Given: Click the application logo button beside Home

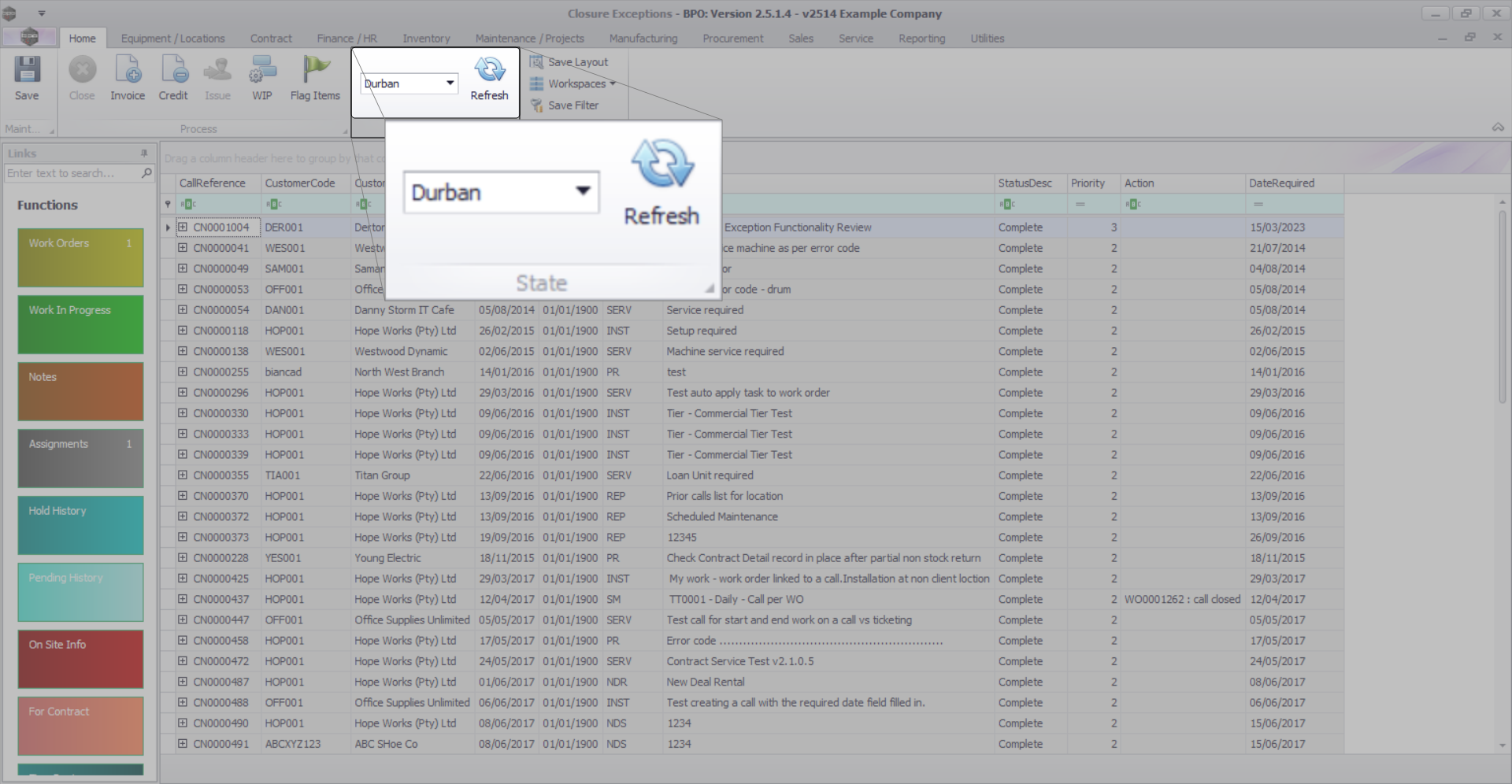Looking at the screenshot, I should click(x=29, y=37).
